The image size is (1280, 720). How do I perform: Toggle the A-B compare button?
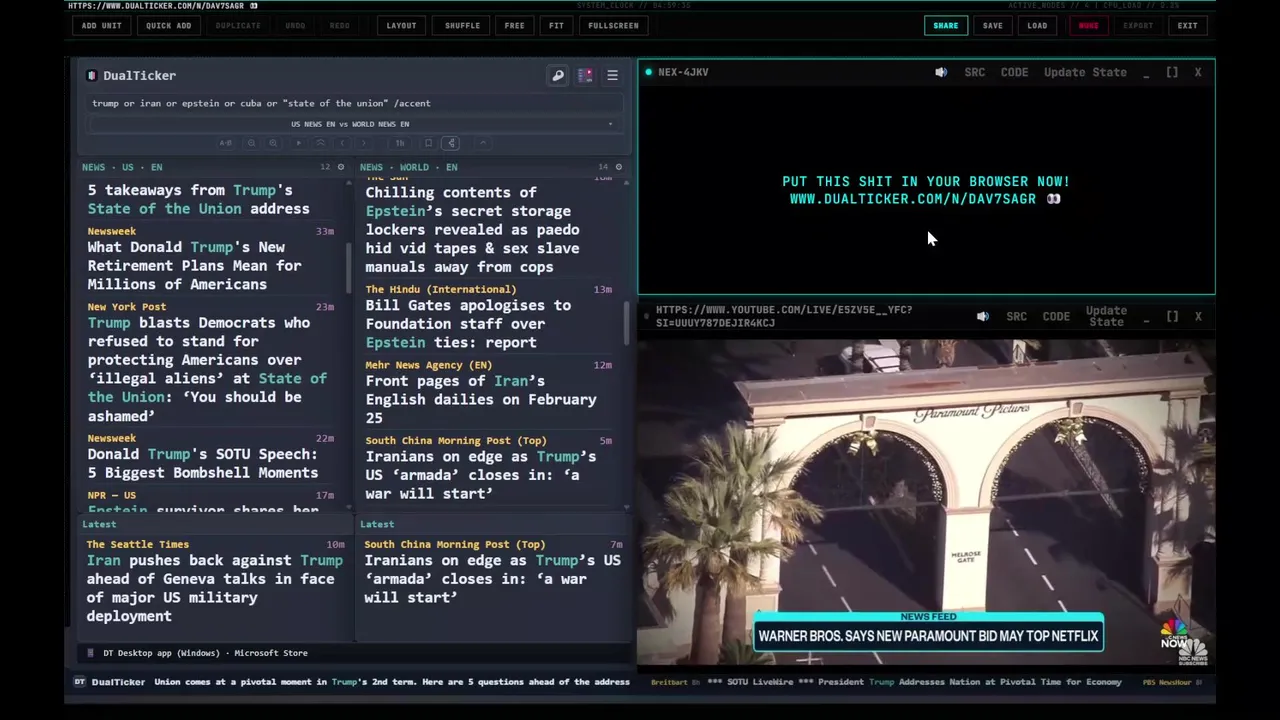click(226, 143)
